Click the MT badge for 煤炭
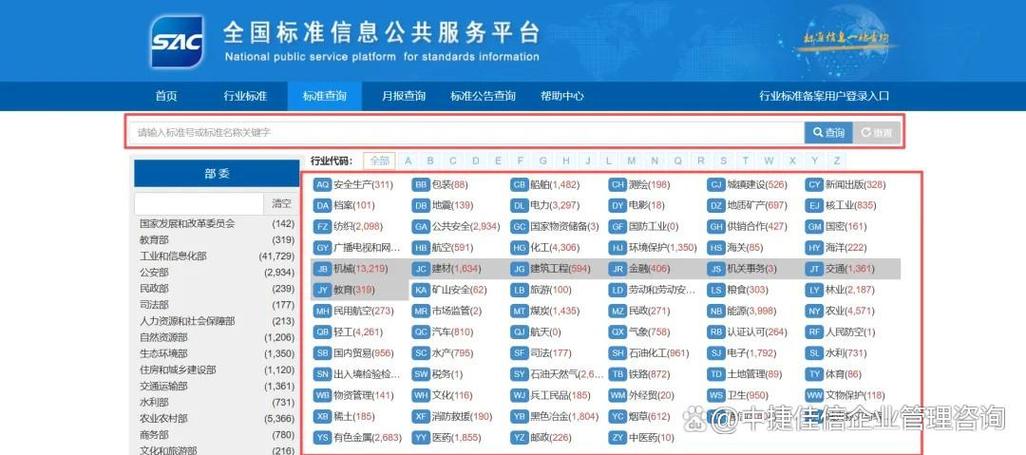 point(520,311)
